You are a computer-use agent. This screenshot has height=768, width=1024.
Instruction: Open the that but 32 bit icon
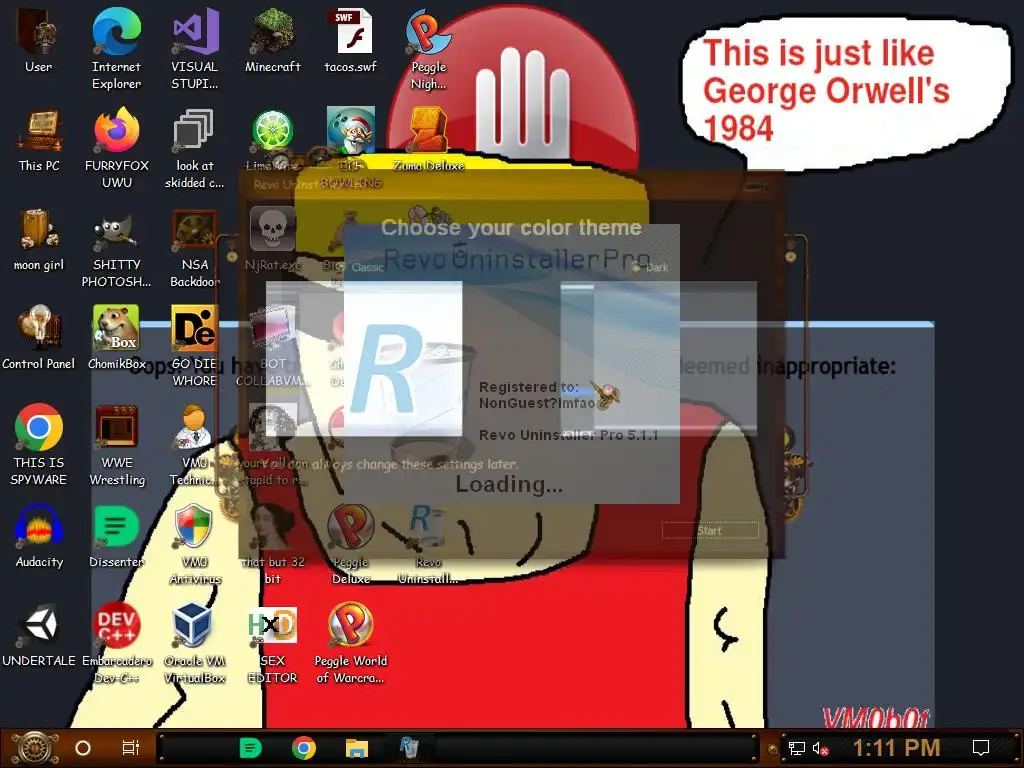(272, 545)
